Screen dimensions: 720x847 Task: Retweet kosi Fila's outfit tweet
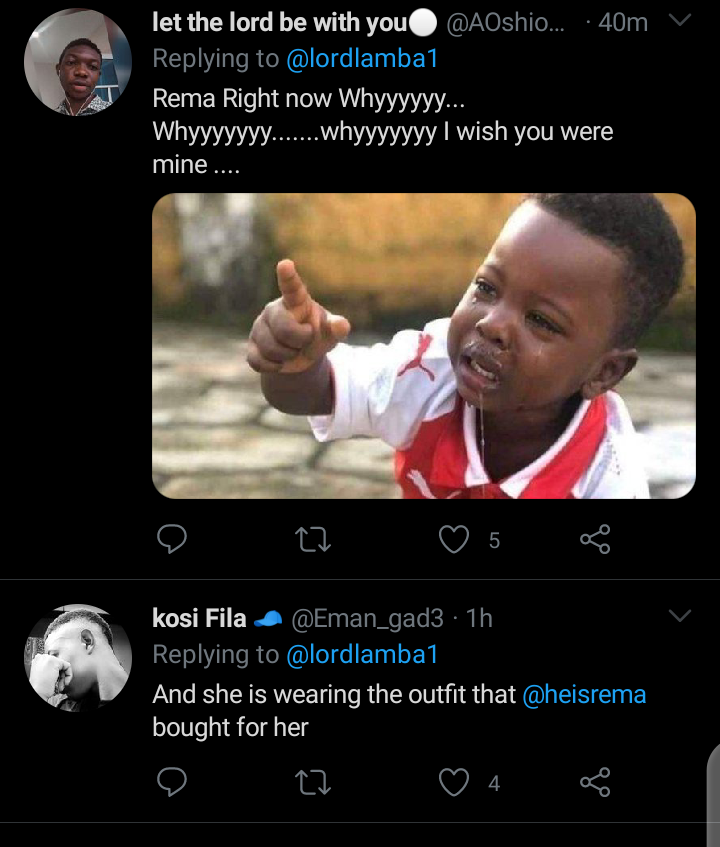(x=314, y=783)
